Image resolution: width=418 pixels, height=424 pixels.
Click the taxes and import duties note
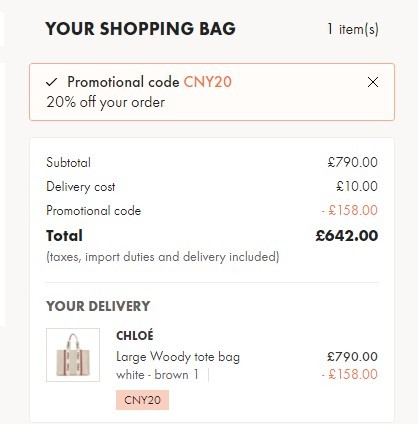(x=163, y=257)
